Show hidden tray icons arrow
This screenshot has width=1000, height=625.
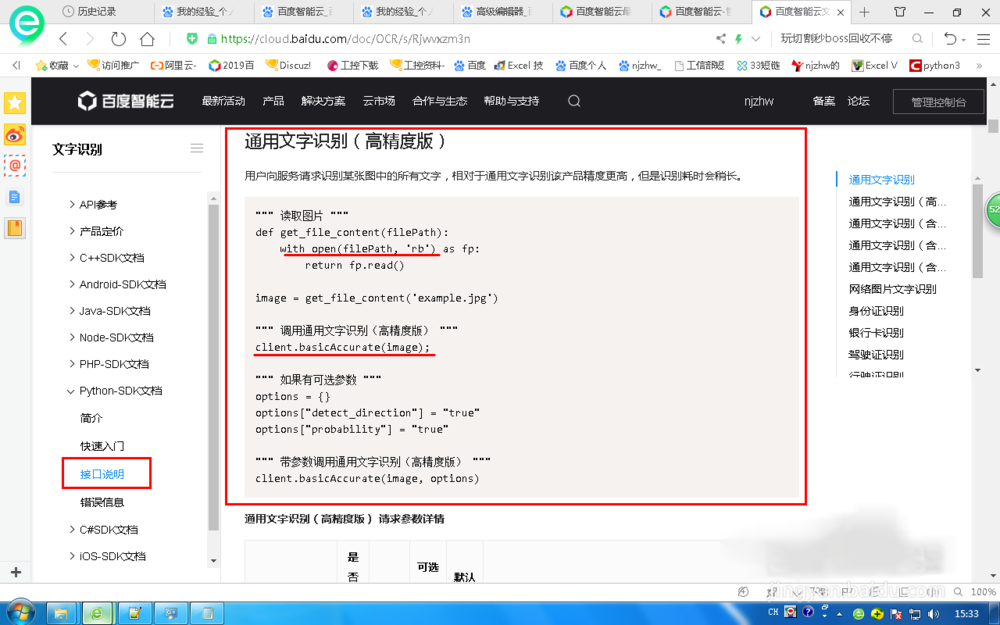pos(839,615)
